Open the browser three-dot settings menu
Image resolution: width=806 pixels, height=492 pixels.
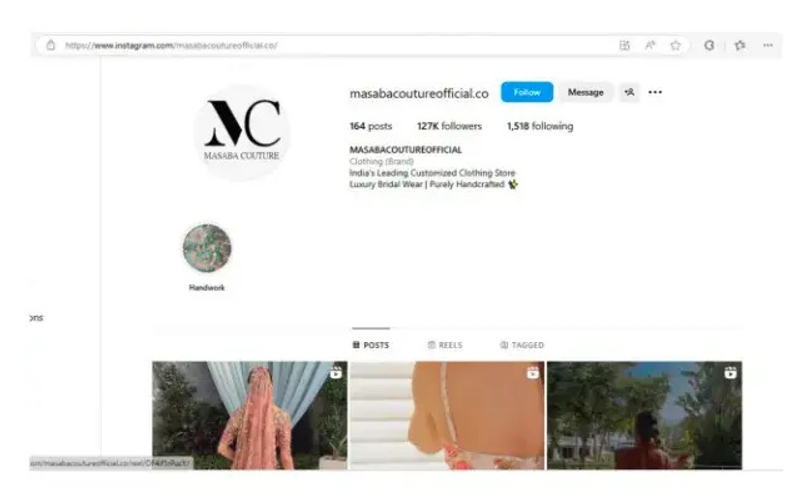point(768,45)
